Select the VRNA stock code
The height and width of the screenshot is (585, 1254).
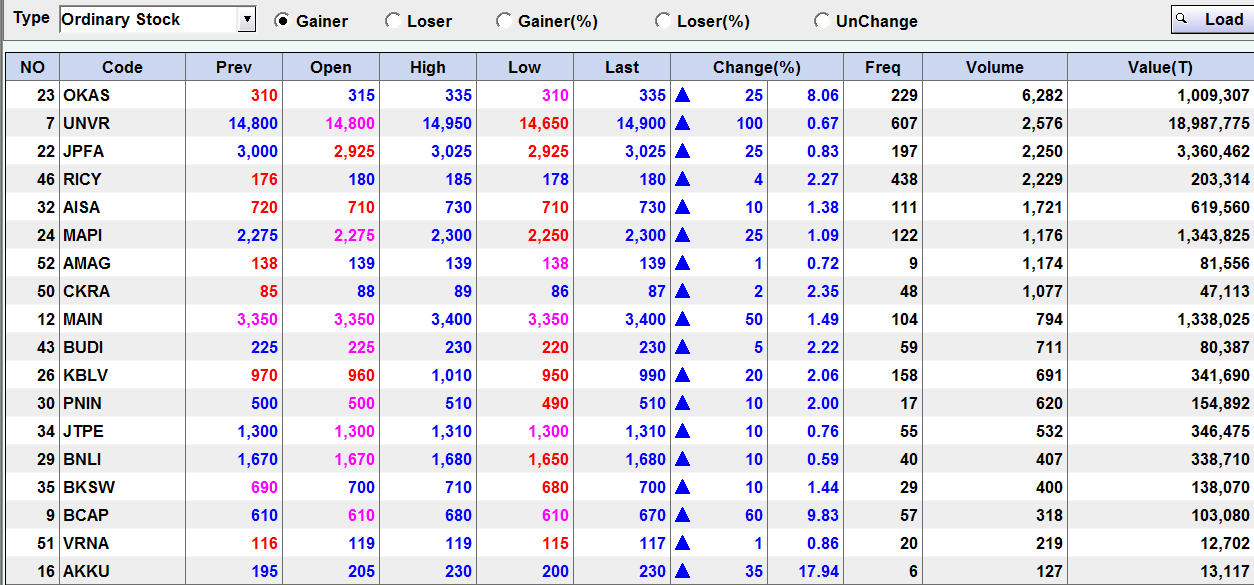pos(86,544)
